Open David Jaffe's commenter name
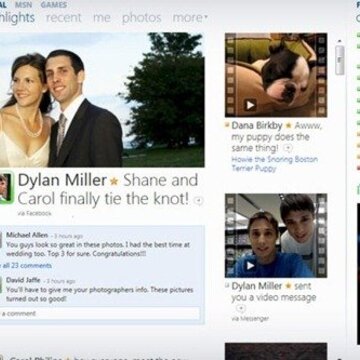The image size is (360, 360). tap(23, 280)
